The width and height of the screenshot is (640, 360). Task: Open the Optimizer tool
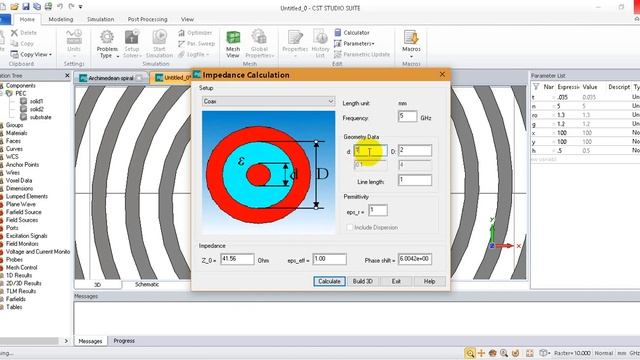tap(195, 33)
